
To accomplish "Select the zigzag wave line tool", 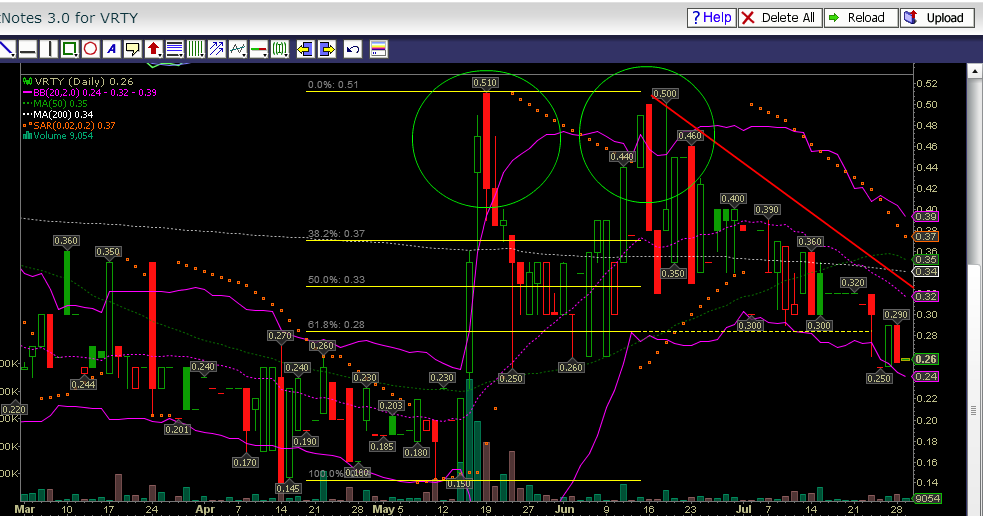I will (x=236, y=49).
